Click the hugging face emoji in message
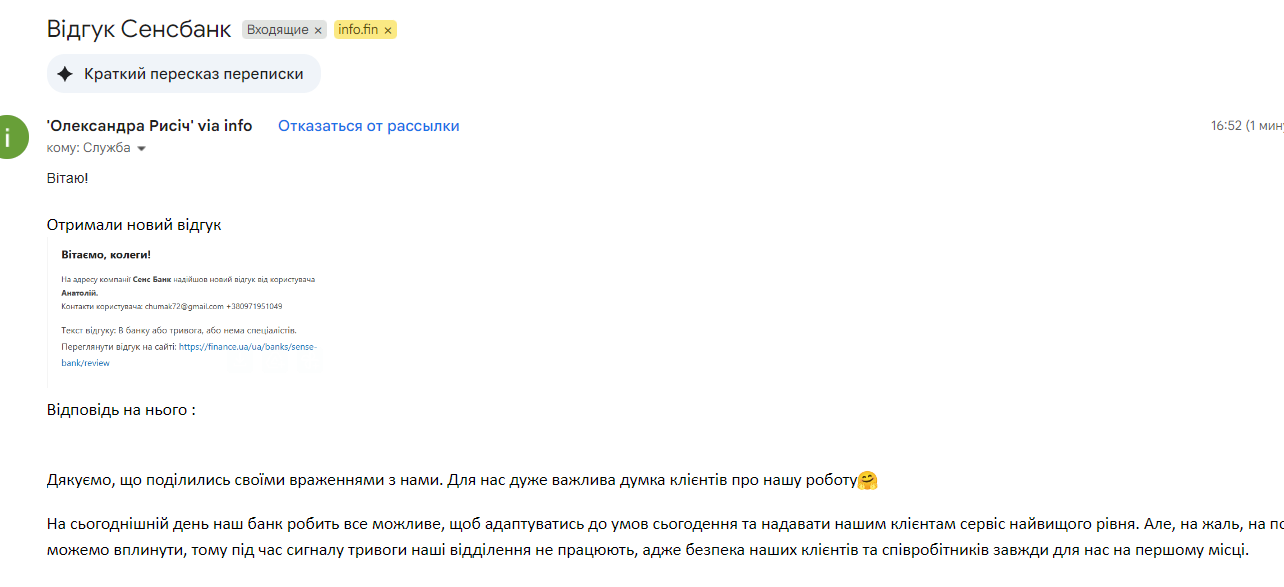1284x587 pixels. click(867, 480)
